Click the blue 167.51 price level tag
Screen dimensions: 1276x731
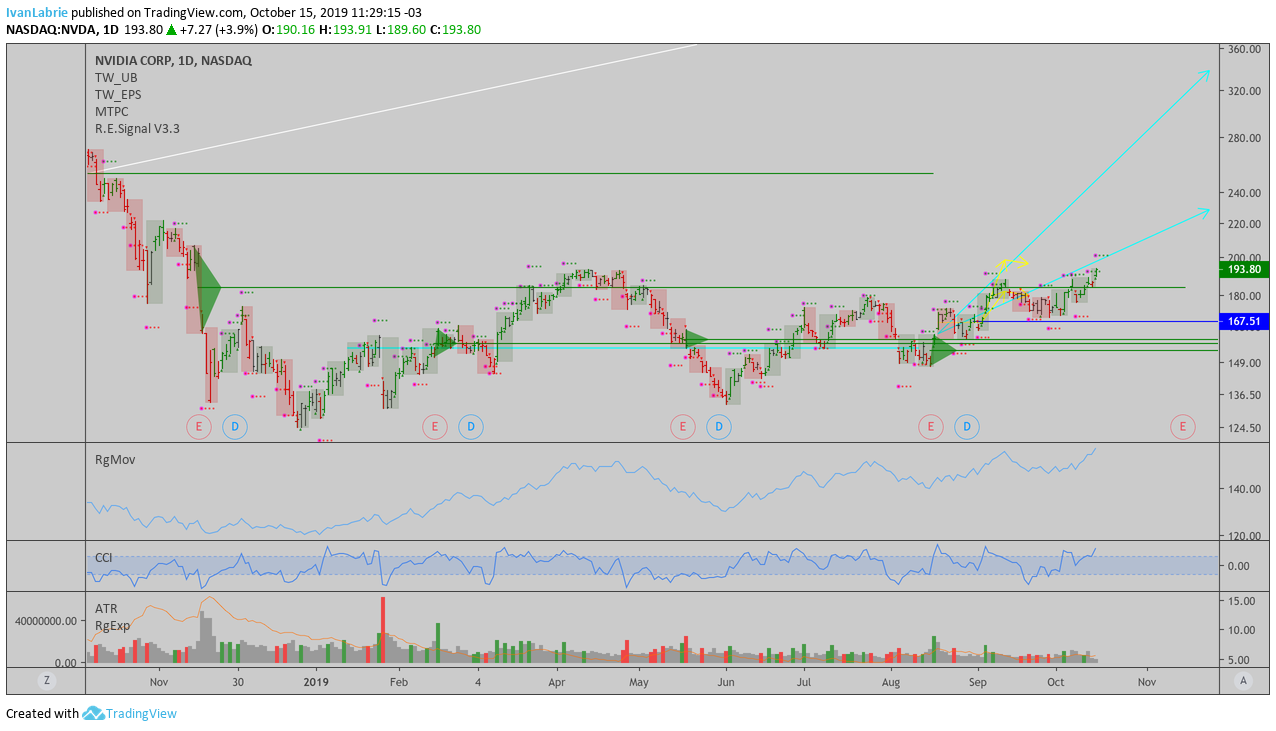pyautogui.click(x=1244, y=321)
